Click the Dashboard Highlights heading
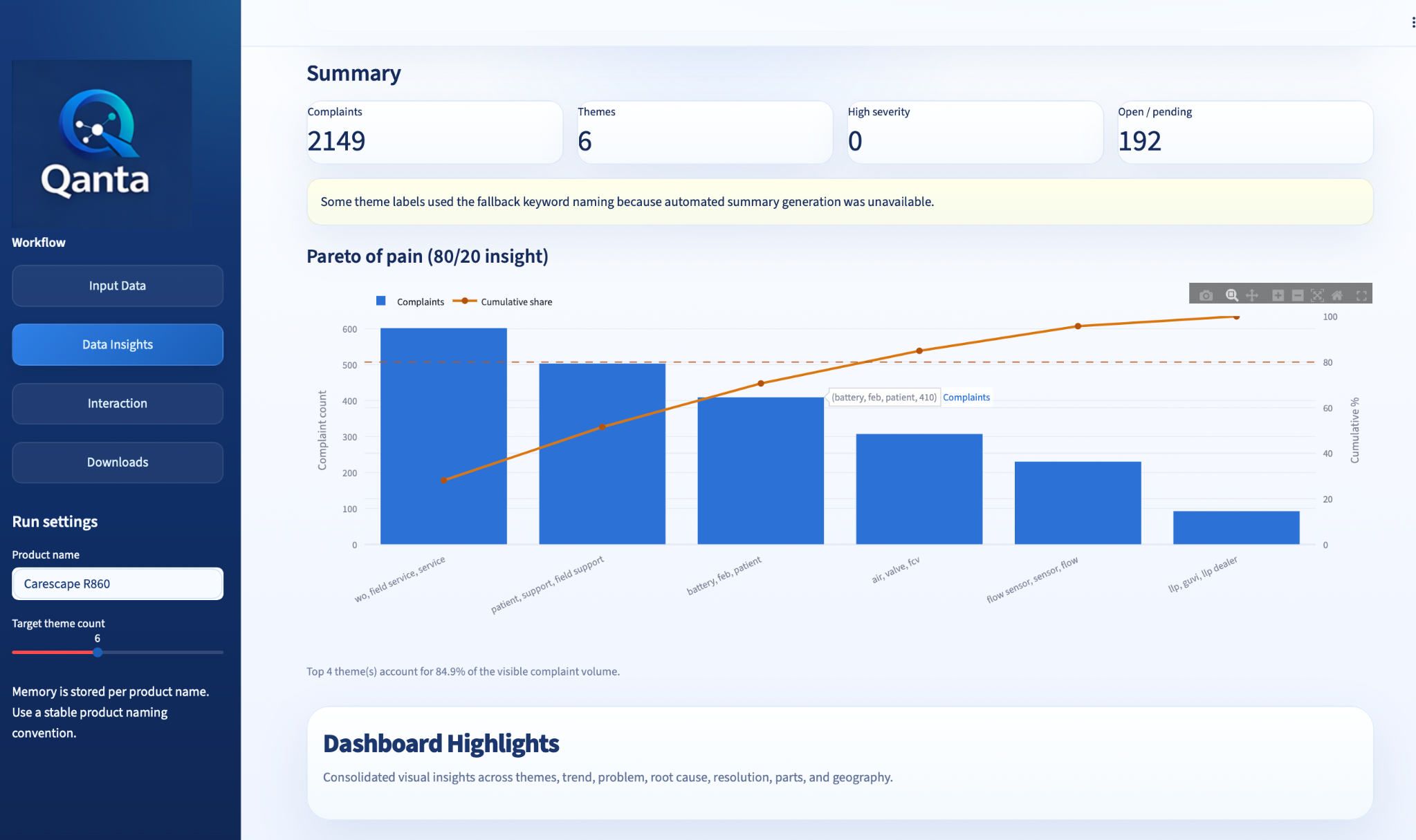1416x840 pixels. (x=441, y=743)
